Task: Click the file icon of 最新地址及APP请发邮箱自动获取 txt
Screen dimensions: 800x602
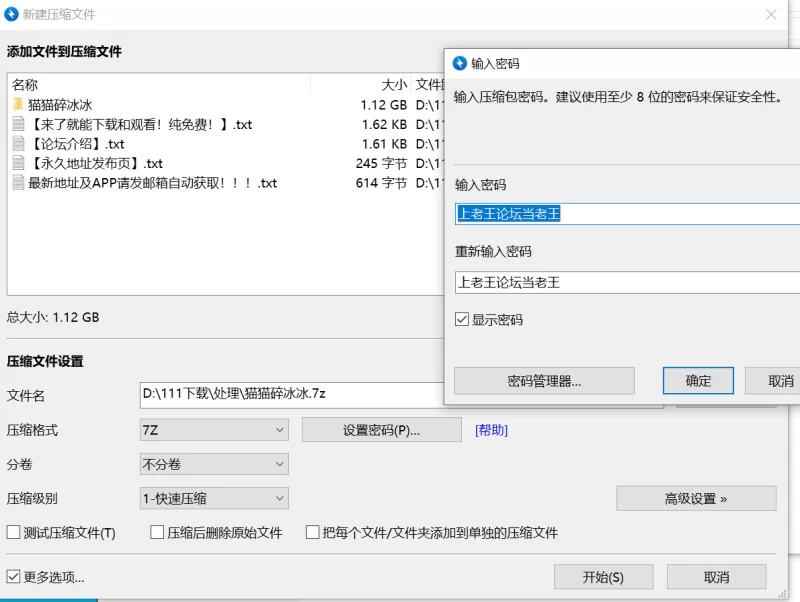Action: (x=18, y=182)
